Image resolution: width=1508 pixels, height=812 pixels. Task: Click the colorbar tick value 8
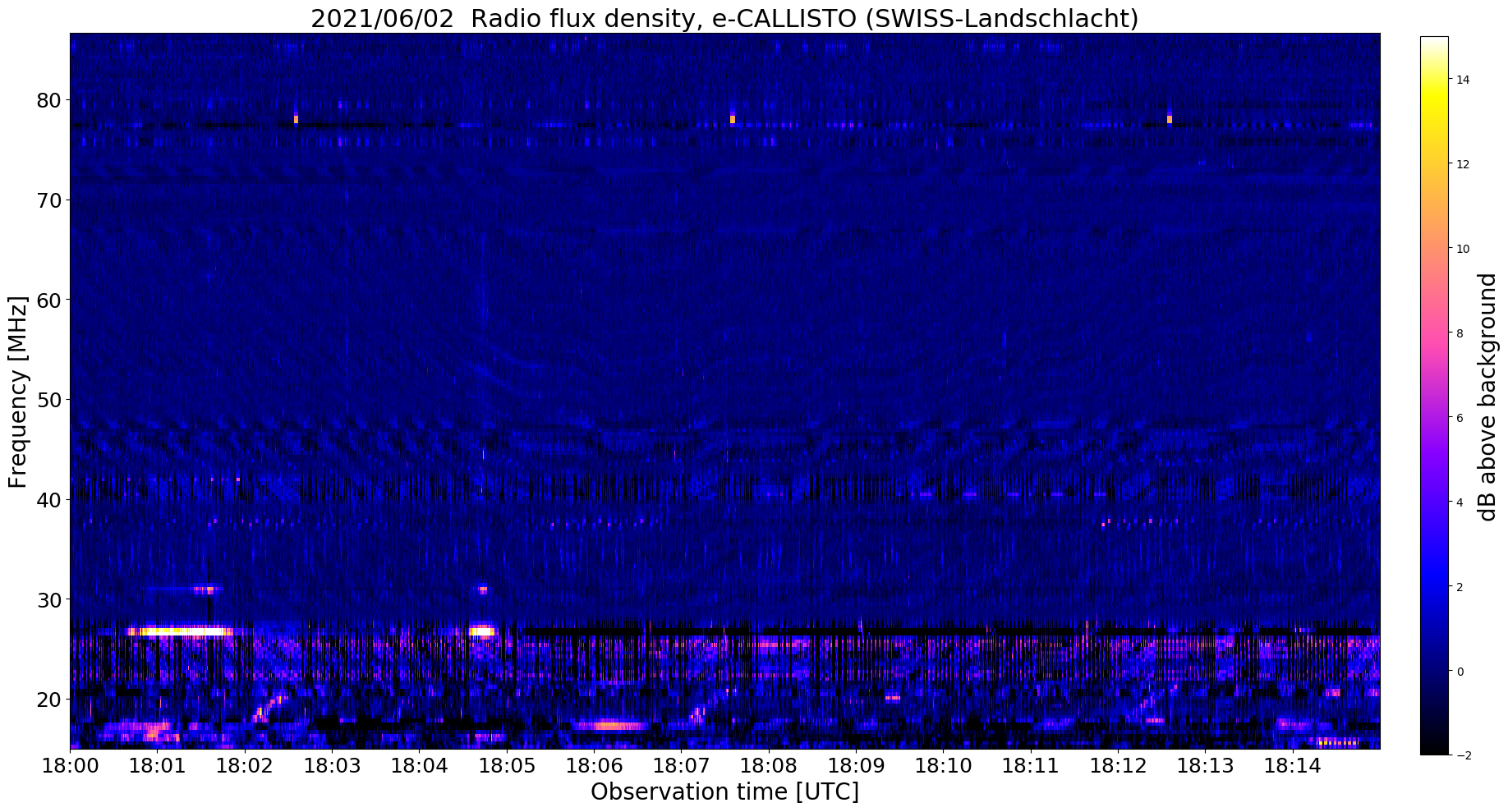(x=1460, y=333)
